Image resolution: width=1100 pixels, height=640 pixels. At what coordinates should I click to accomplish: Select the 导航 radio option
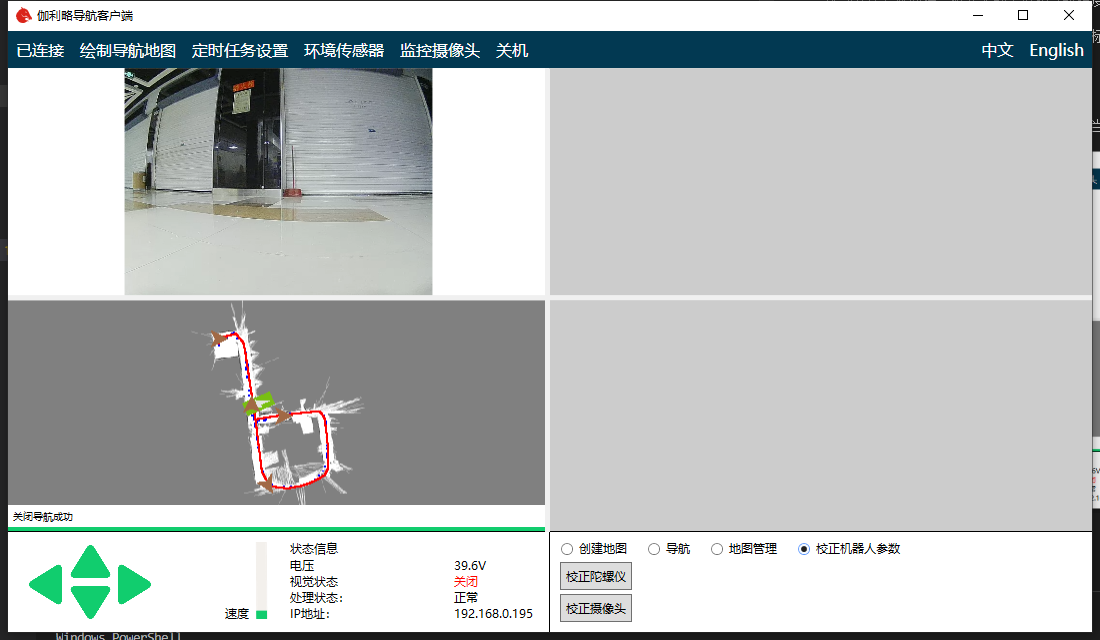(x=654, y=549)
